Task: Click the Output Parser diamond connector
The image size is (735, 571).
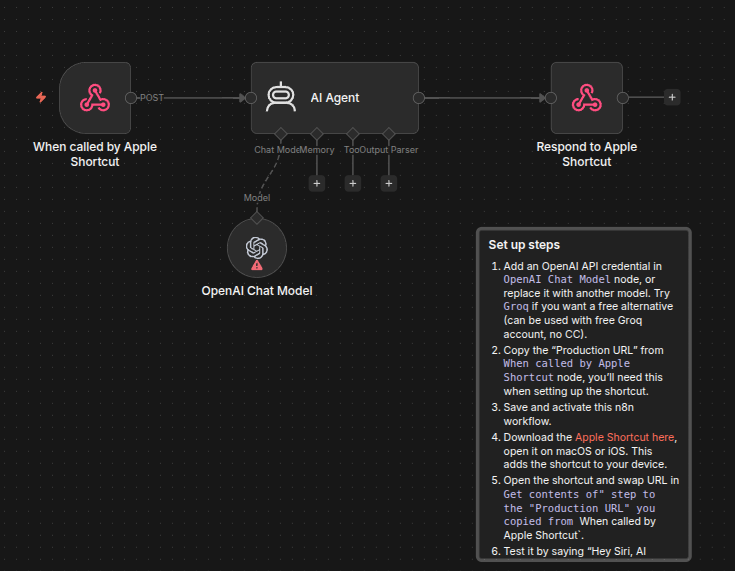Action: pyautogui.click(x=389, y=134)
